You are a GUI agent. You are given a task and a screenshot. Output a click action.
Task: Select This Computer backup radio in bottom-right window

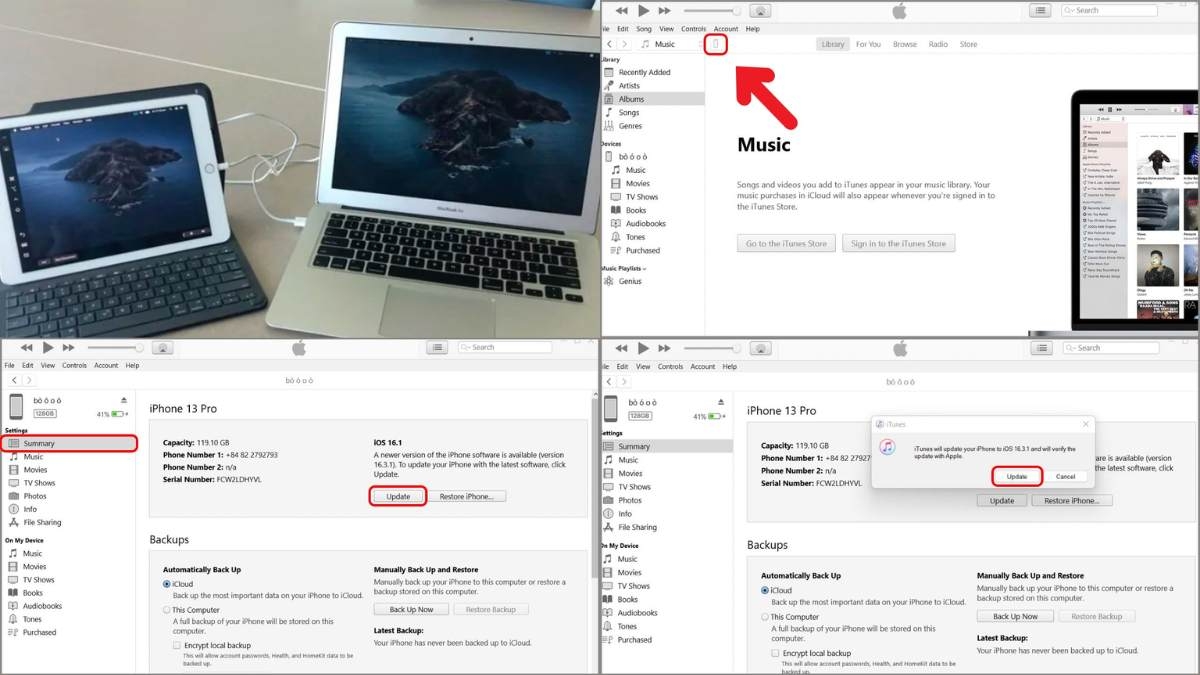tap(765, 617)
